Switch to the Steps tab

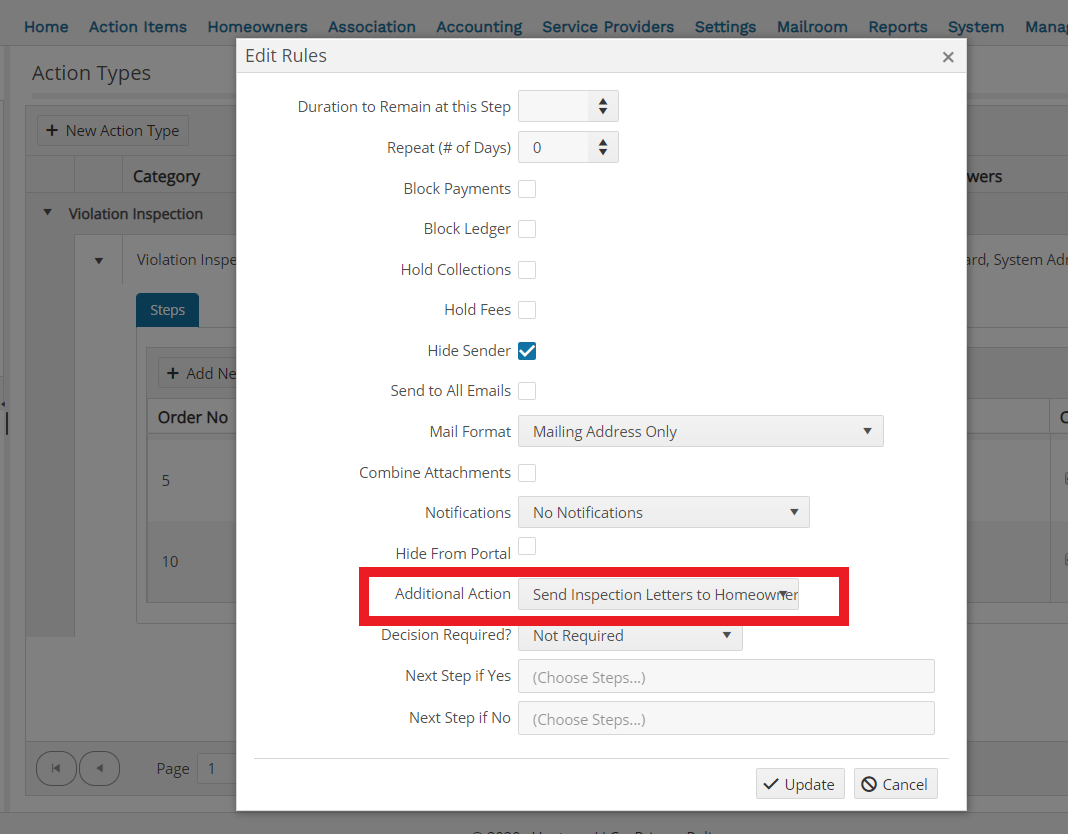167,310
